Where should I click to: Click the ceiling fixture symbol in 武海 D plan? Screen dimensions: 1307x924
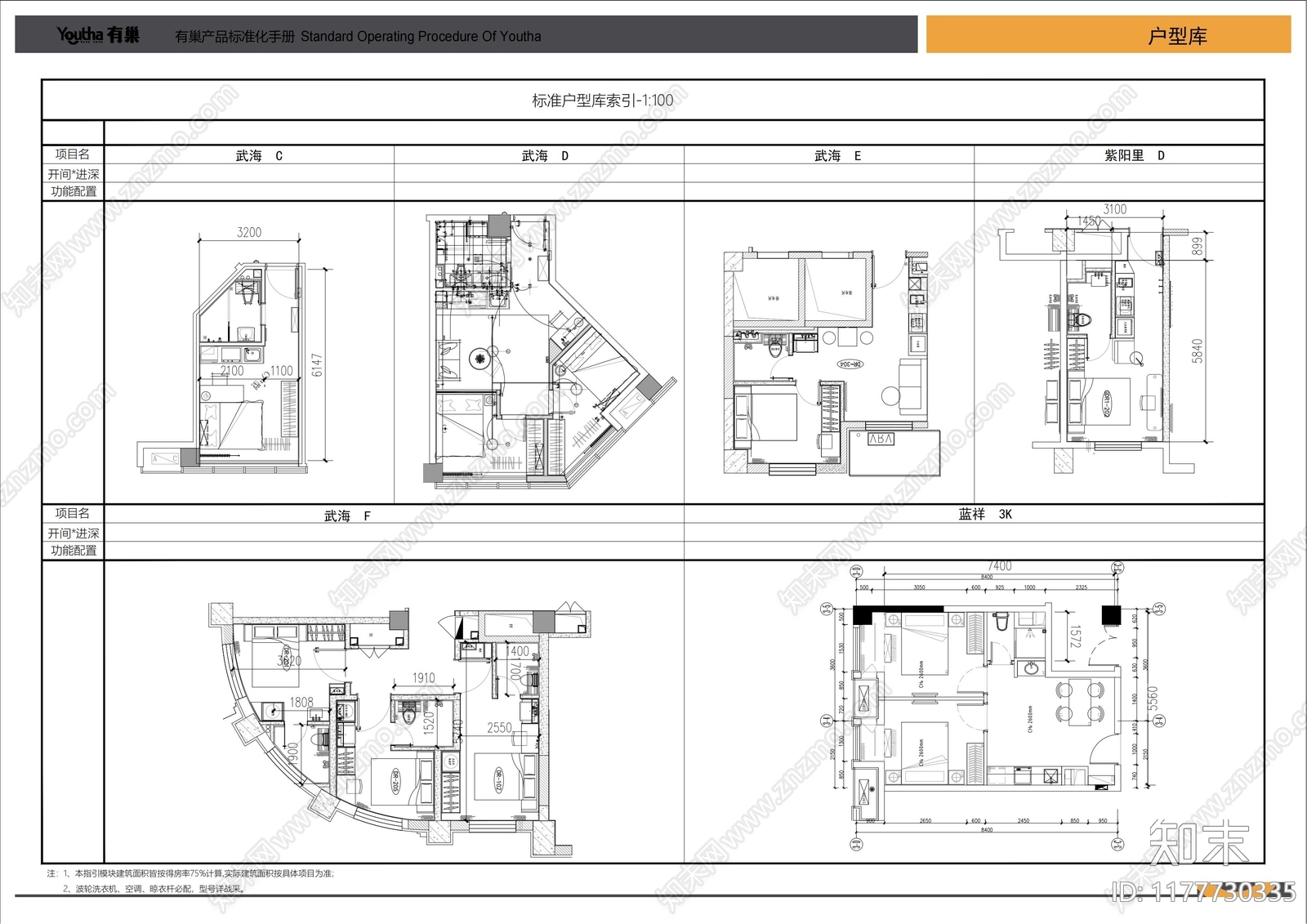(x=480, y=357)
